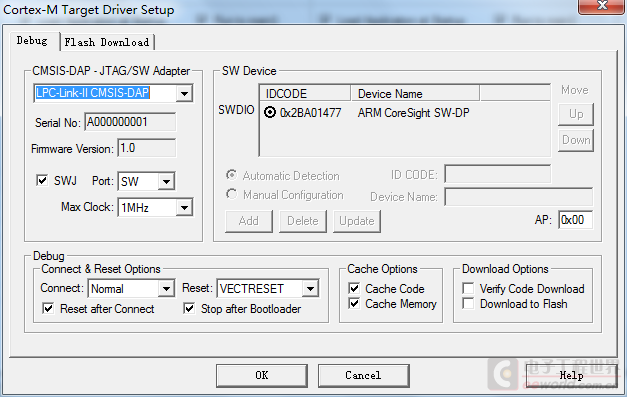This screenshot has height=397, width=627.
Task: Click the ID CODE input field
Action: (x=497, y=174)
